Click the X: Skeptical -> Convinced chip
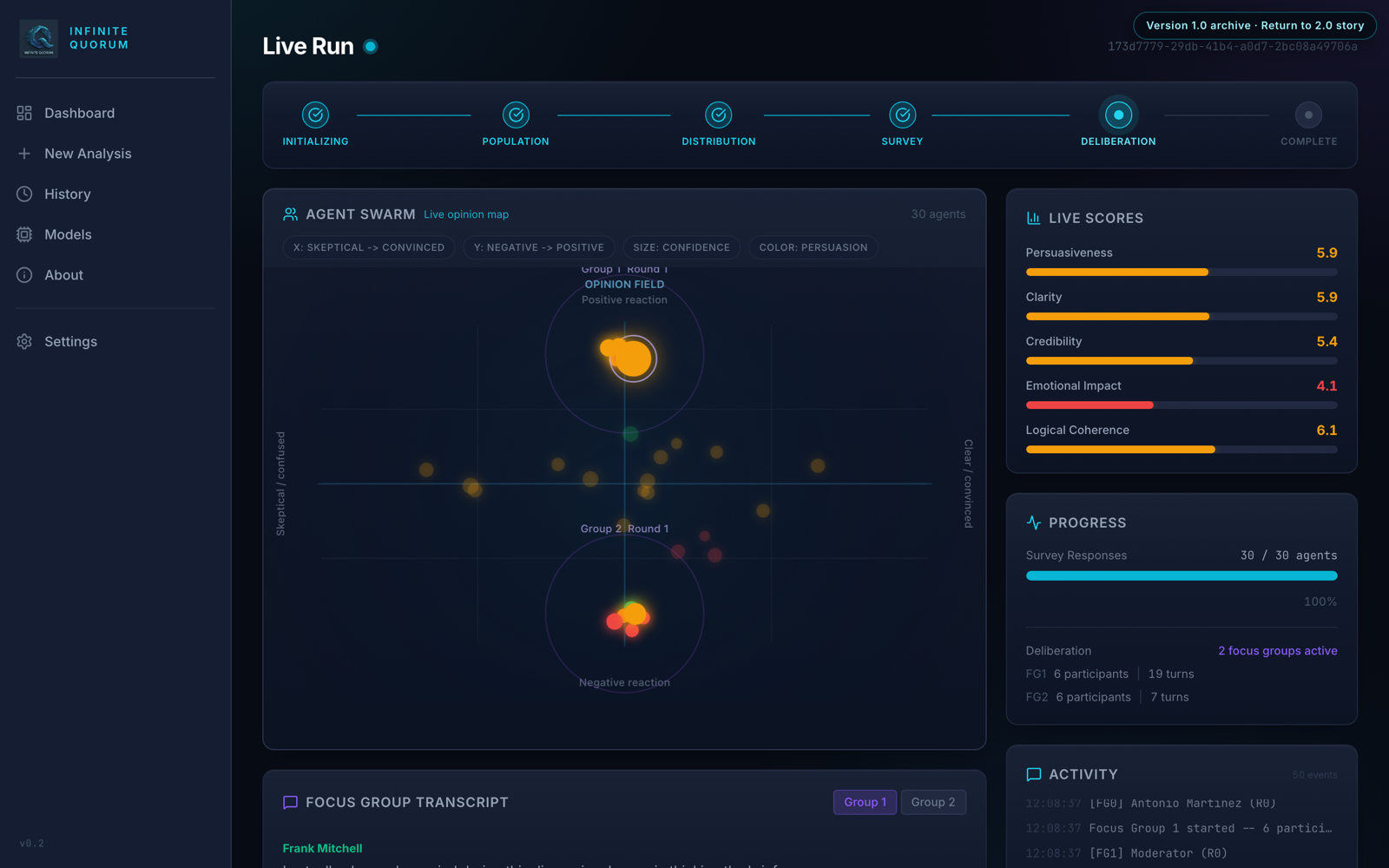The width and height of the screenshot is (1389, 868). point(369,247)
